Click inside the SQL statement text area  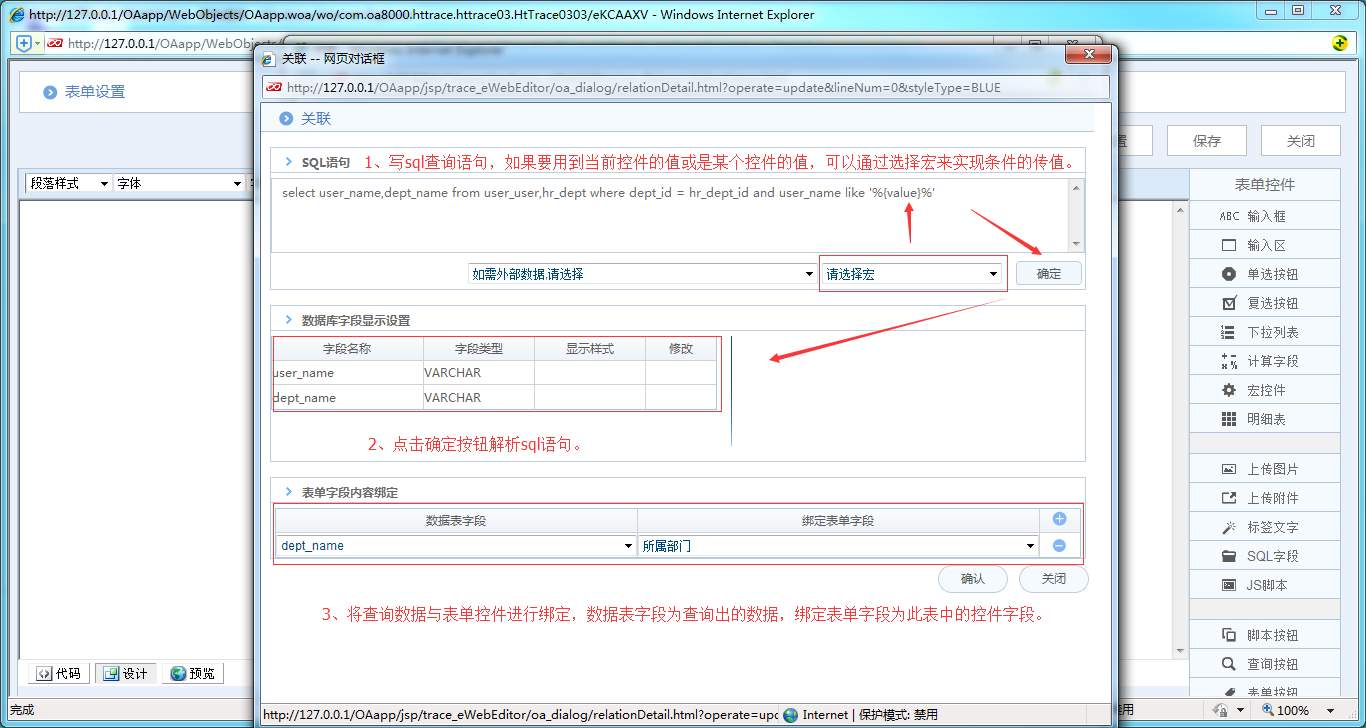[670, 215]
